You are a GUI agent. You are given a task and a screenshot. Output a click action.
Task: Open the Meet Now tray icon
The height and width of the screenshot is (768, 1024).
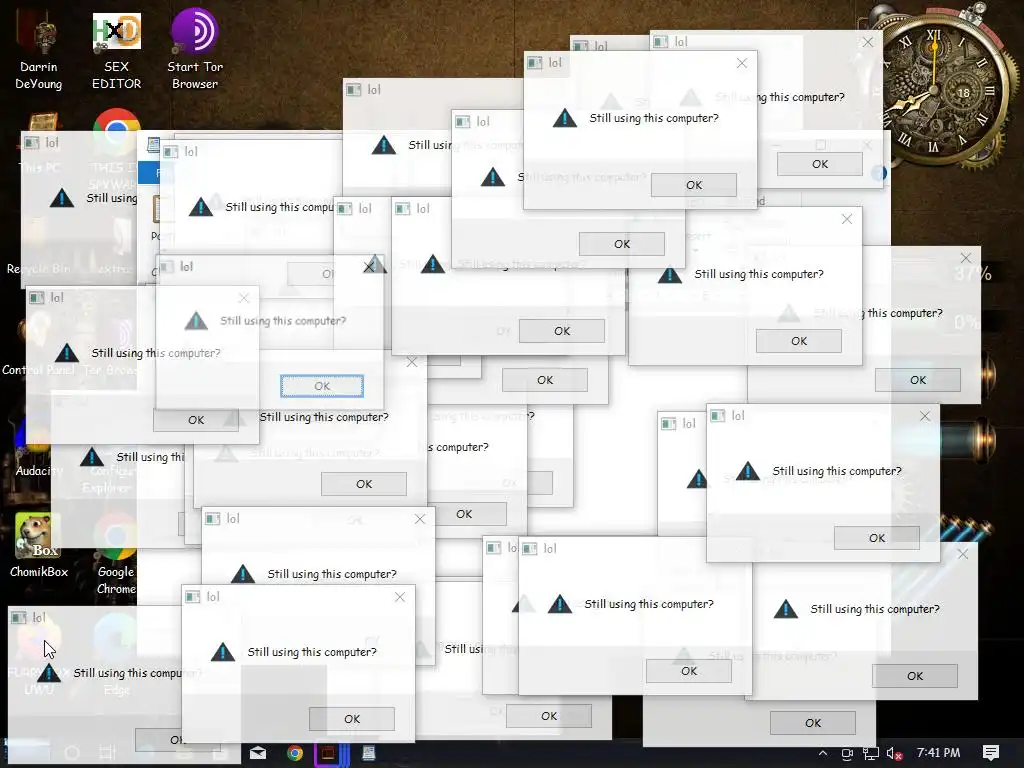pos(847,754)
